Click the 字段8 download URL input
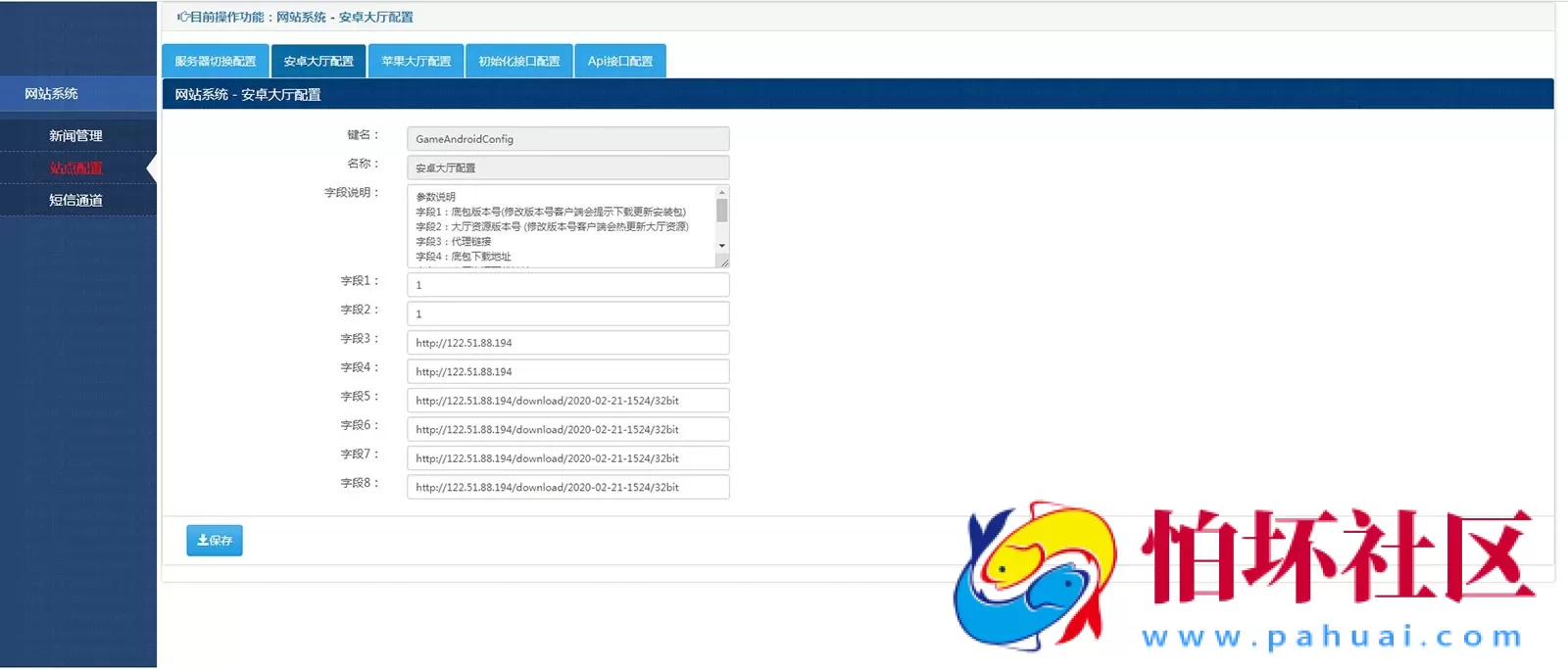1568x670 pixels. (567, 487)
